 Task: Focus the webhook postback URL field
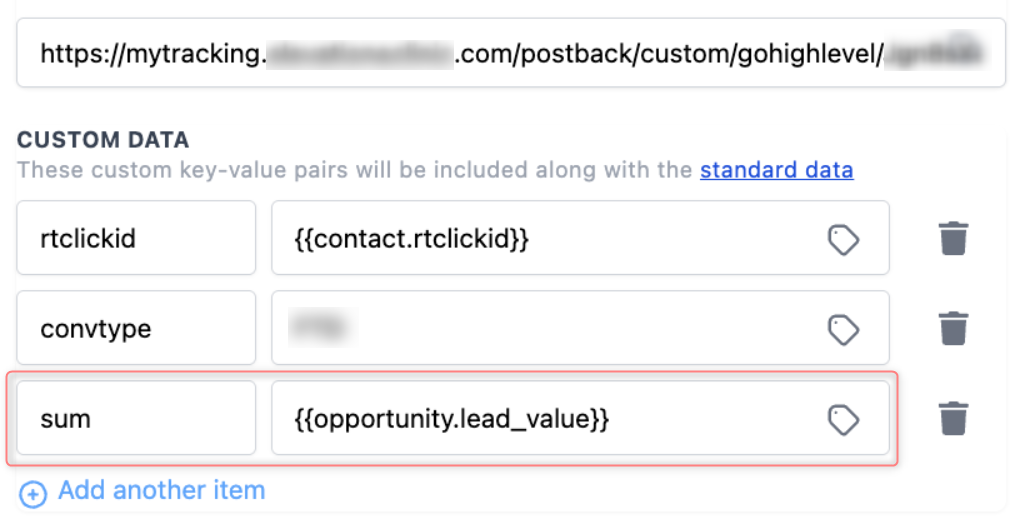(x=511, y=53)
